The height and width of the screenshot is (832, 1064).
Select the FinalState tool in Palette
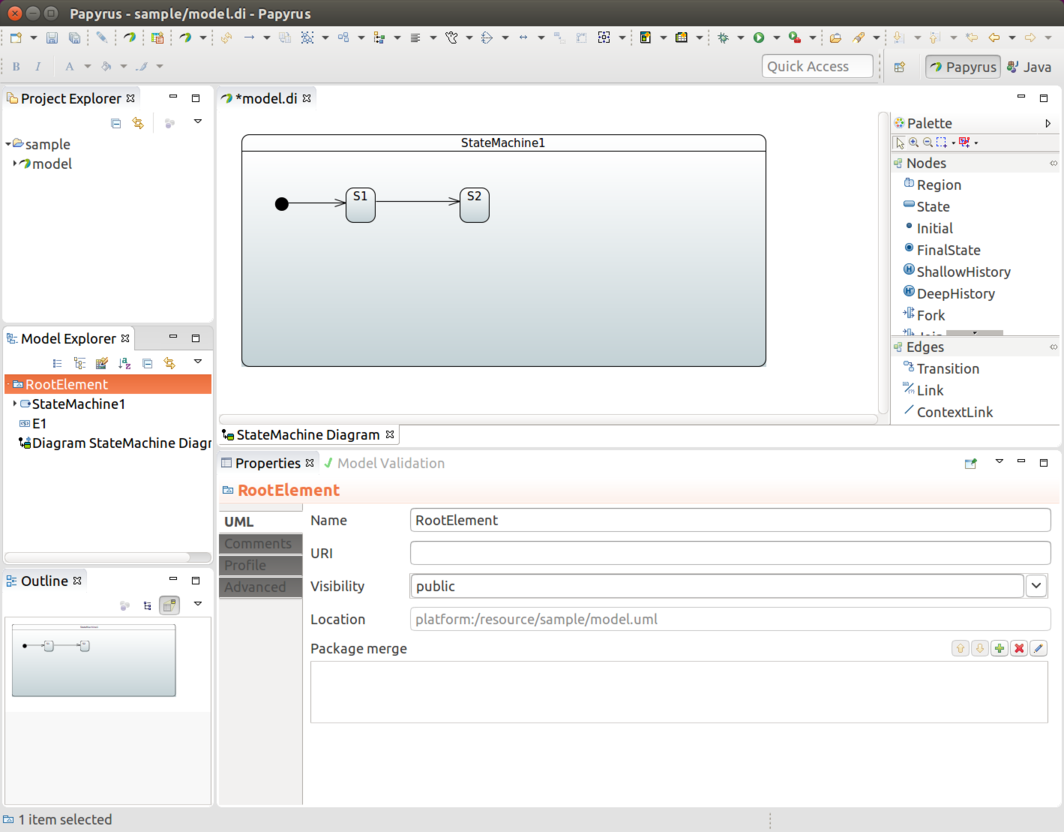[x=941, y=250]
